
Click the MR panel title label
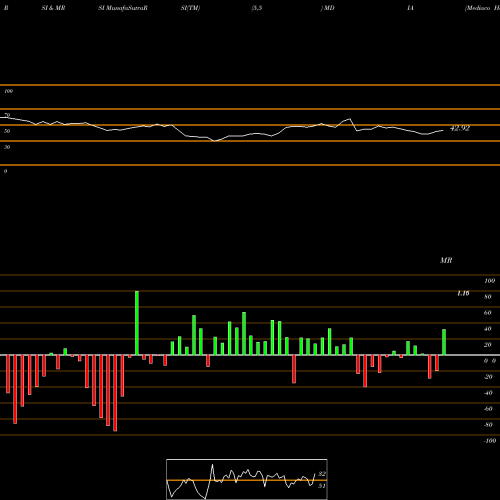(x=446, y=260)
